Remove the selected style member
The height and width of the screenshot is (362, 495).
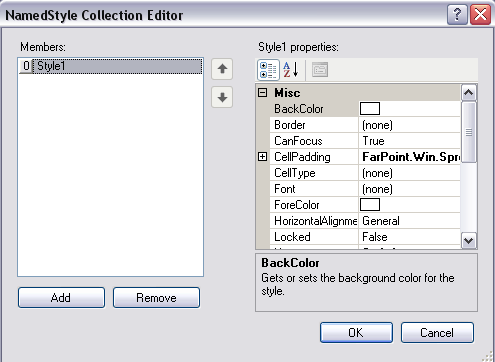coord(156,297)
